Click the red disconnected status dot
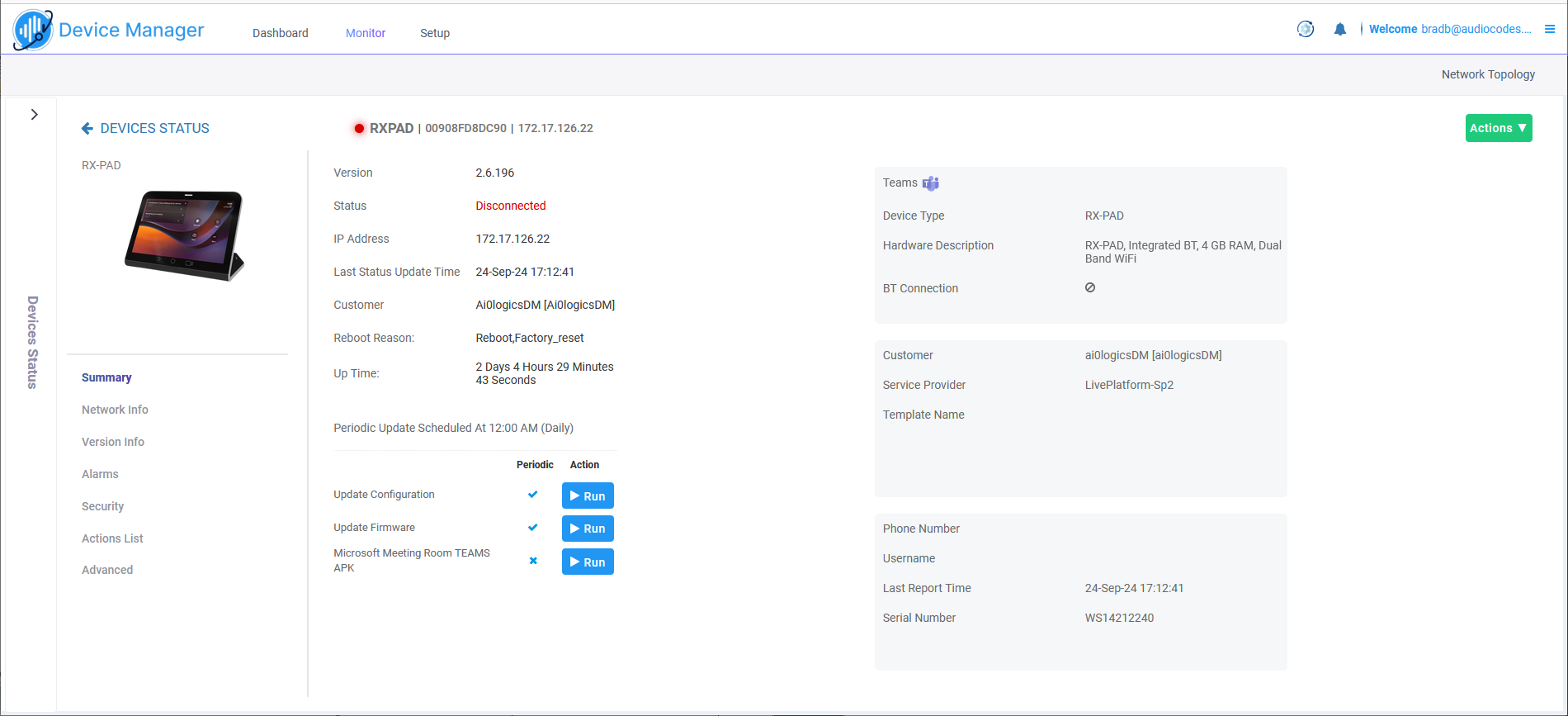 pos(359,128)
